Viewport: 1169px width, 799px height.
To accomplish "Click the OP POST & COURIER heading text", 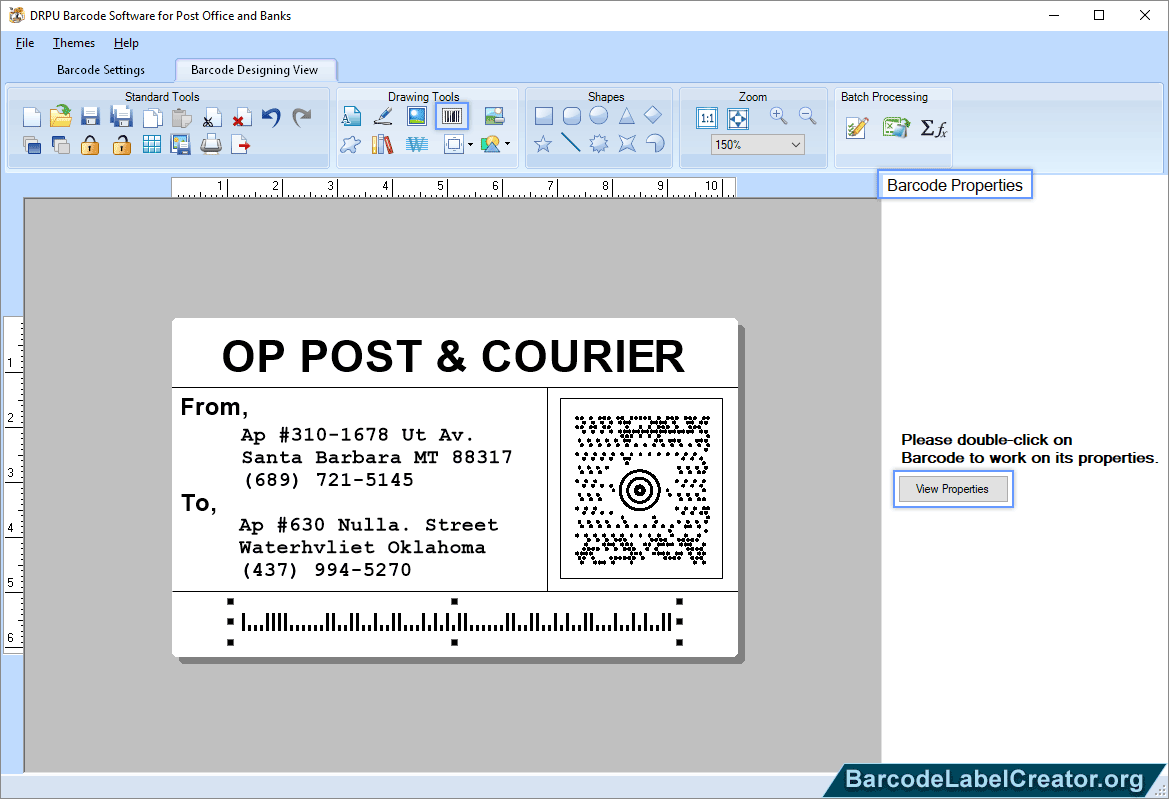I will 453,356.
